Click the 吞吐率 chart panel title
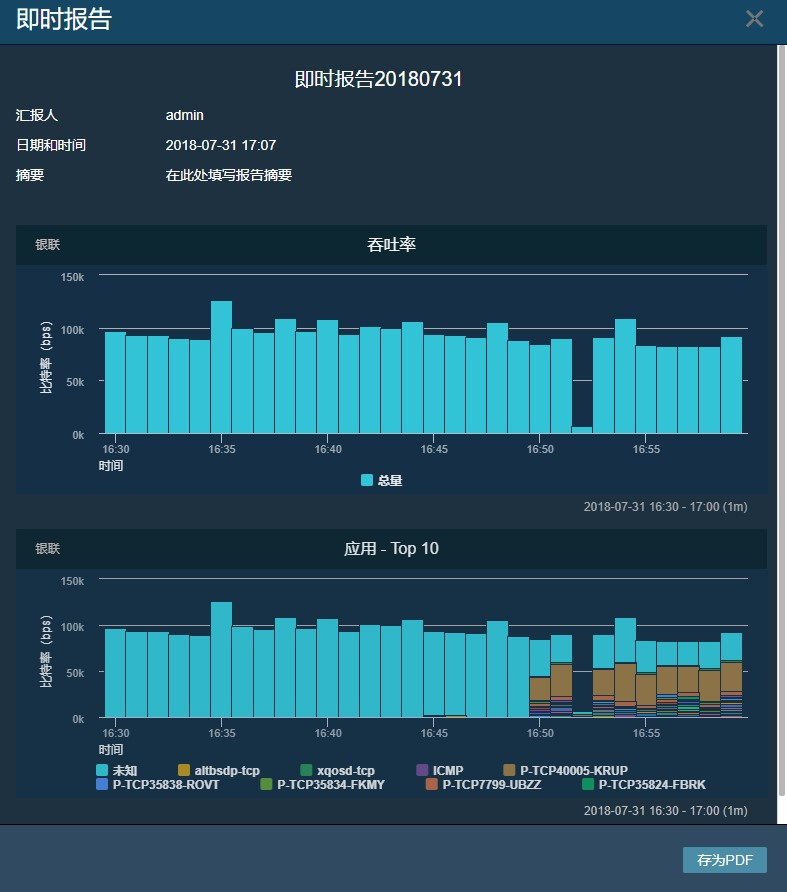This screenshot has width=787, height=892. pos(391,245)
